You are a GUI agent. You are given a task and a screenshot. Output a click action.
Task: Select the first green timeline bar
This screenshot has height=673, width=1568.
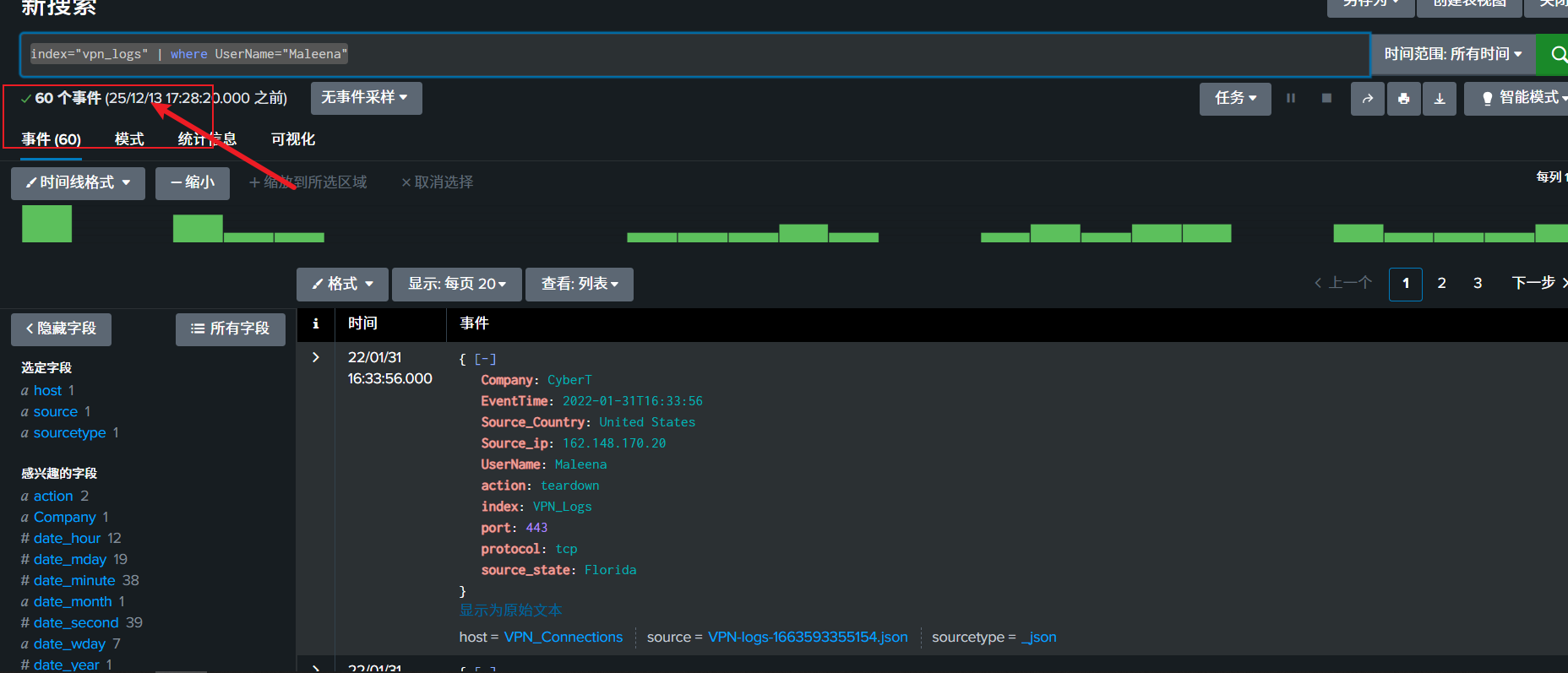(x=46, y=224)
